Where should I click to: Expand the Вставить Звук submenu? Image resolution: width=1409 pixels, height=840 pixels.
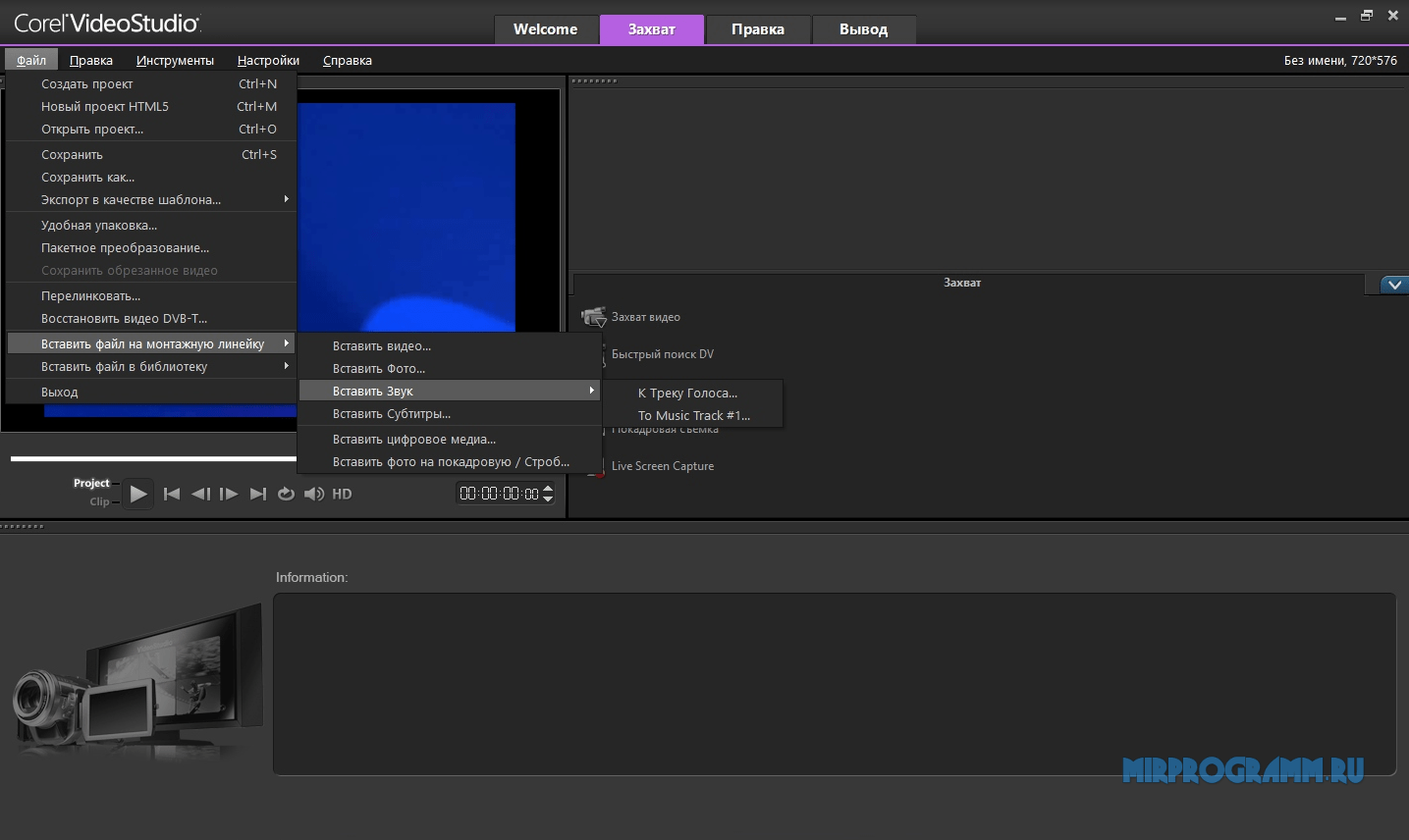(450, 391)
